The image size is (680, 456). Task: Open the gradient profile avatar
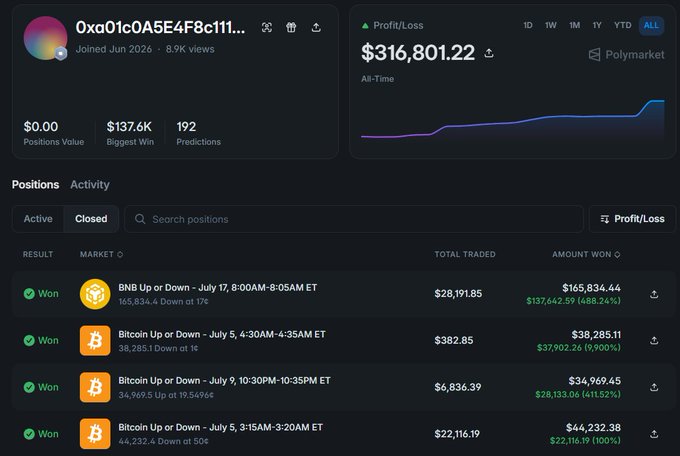[45, 38]
